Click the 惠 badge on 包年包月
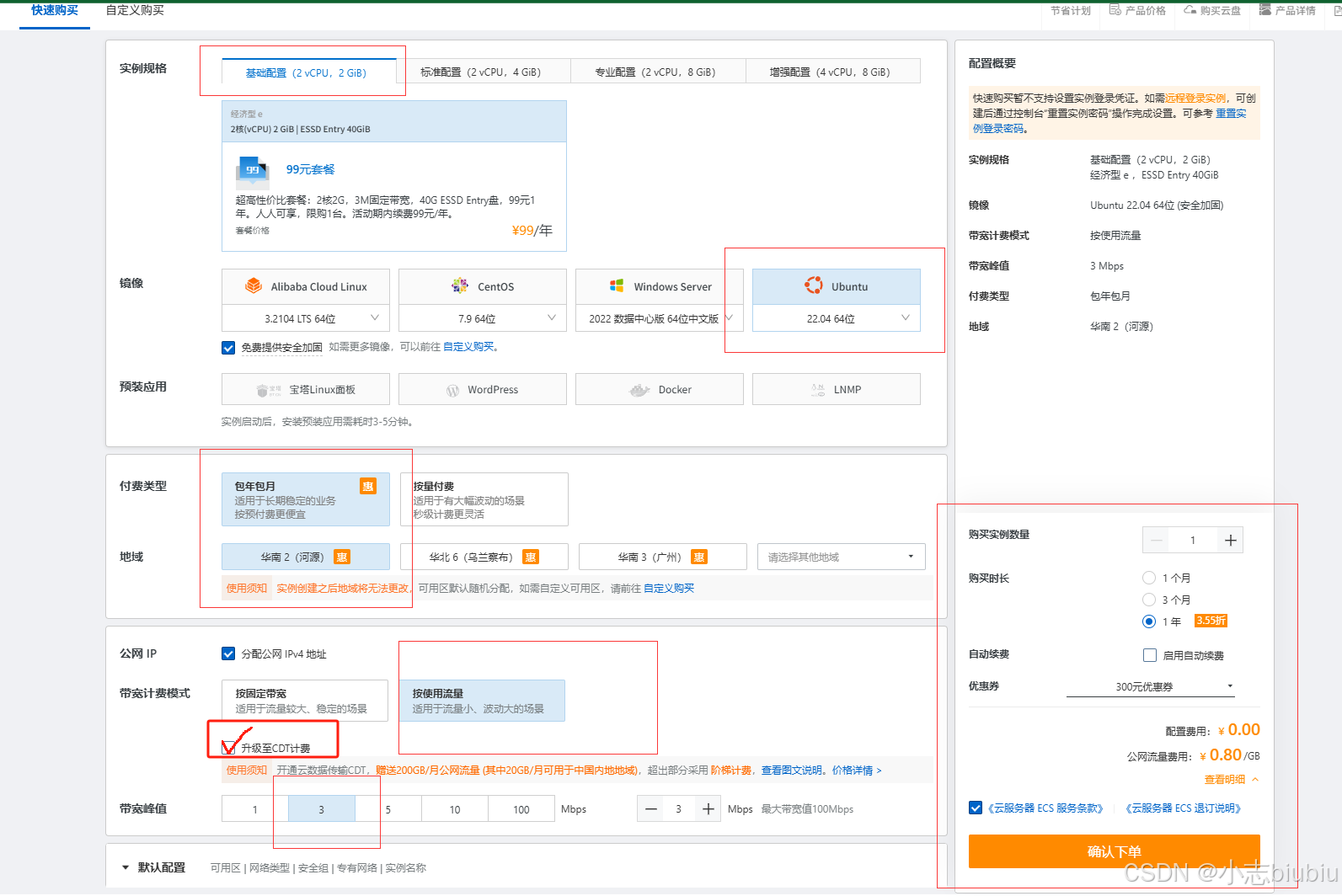 pyautogui.click(x=368, y=486)
